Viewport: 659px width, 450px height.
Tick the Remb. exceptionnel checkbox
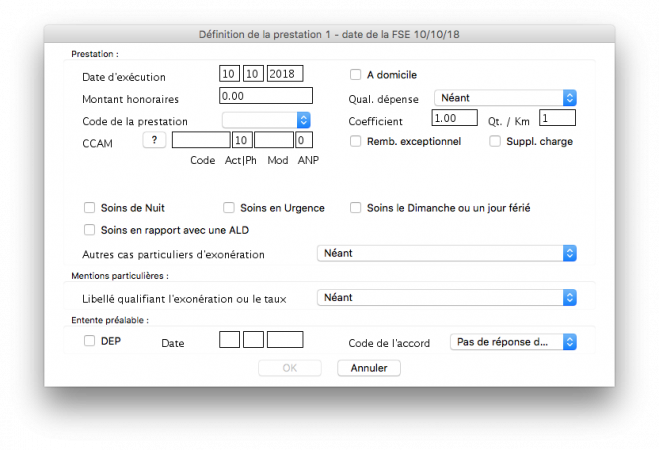356,141
